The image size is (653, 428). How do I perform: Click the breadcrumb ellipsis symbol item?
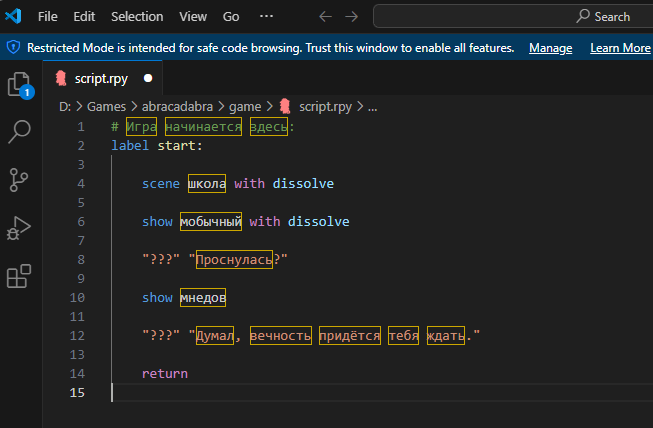(x=373, y=107)
